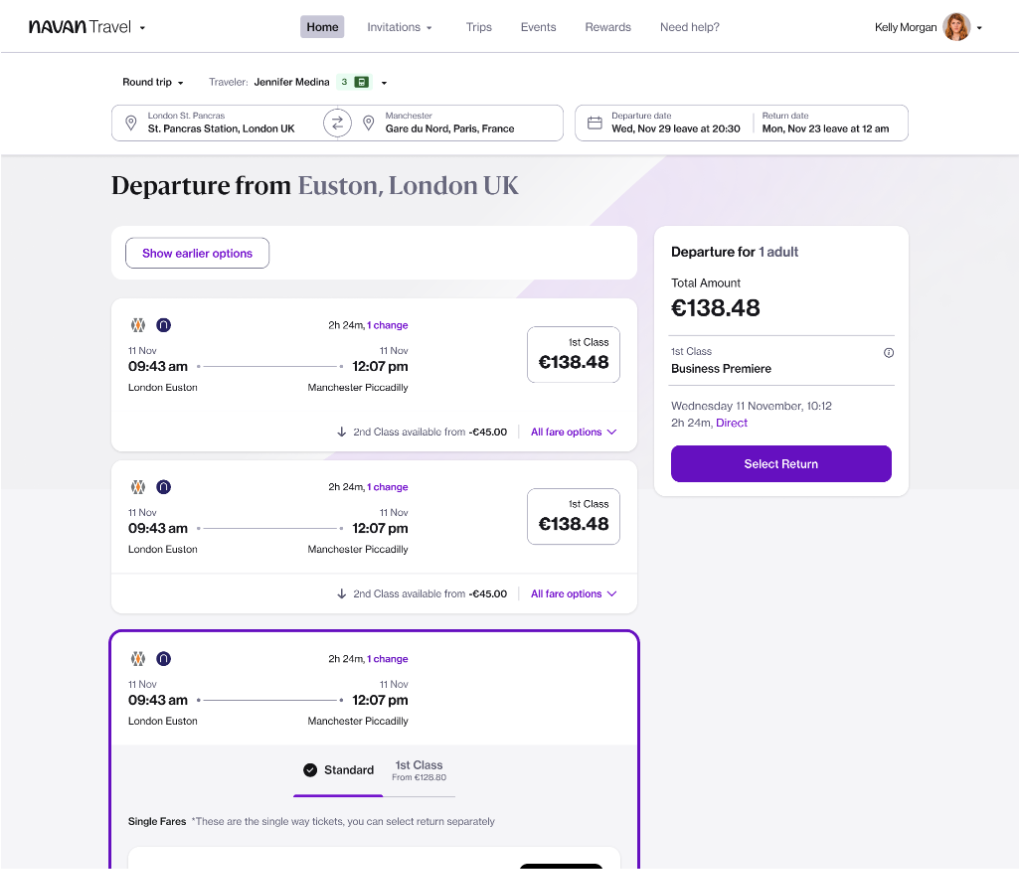The height and width of the screenshot is (870, 1020).
Task: Open the Invitations menu dropdown
Action: [399, 27]
